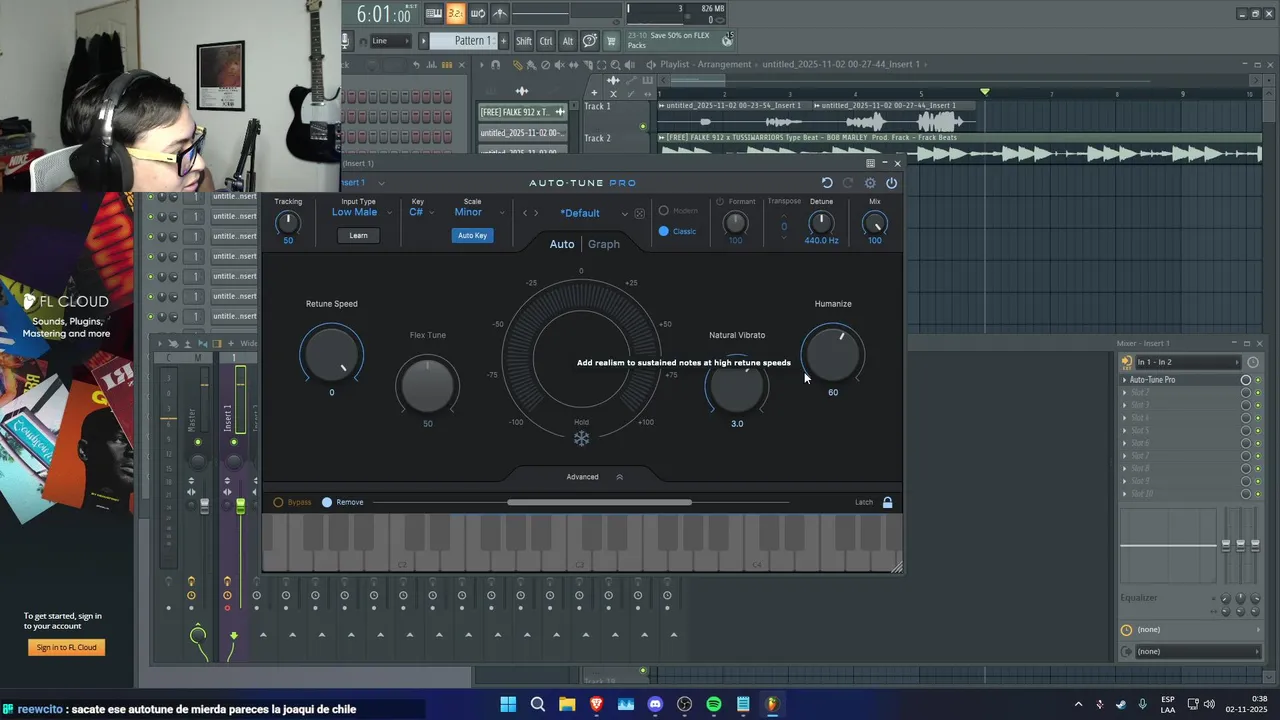Click the loop recording icon in FL toolbar
Image resolution: width=1280 pixels, height=720 pixels.
coord(478,13)
